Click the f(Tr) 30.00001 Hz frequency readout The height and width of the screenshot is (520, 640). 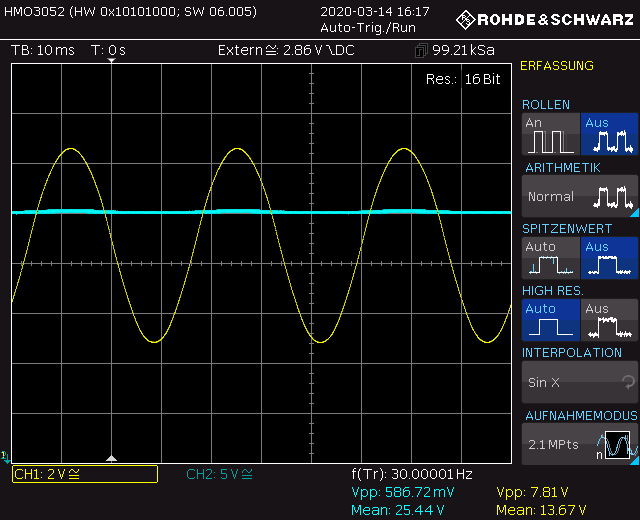point(412,474)
